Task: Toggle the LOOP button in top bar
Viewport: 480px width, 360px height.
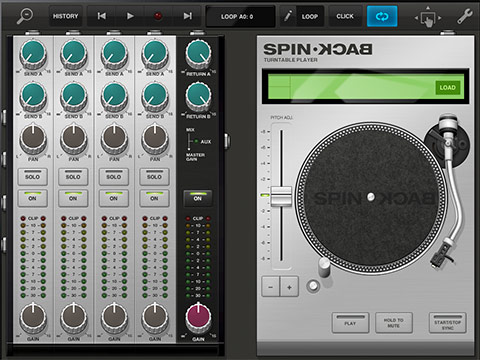Action: pyautogui.click(x=310, y=16)
